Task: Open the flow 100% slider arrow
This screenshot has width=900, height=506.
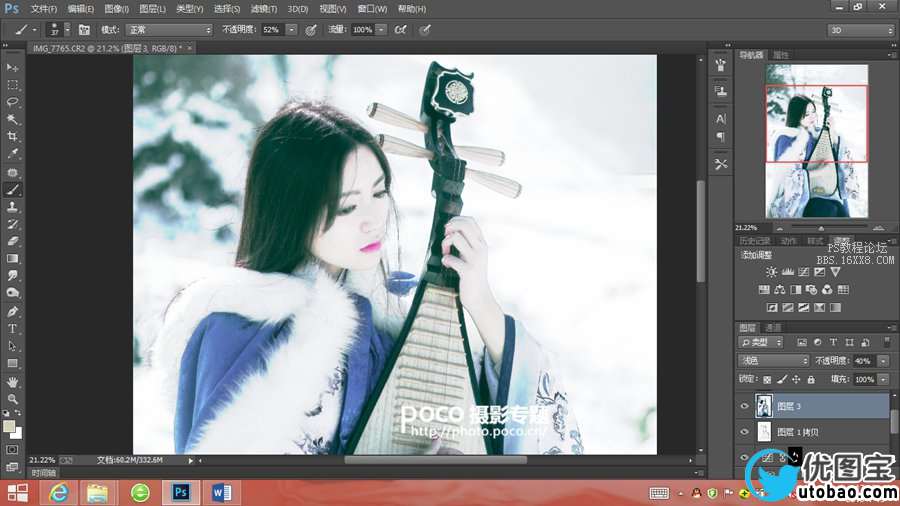Action: (x=381, y=30)
